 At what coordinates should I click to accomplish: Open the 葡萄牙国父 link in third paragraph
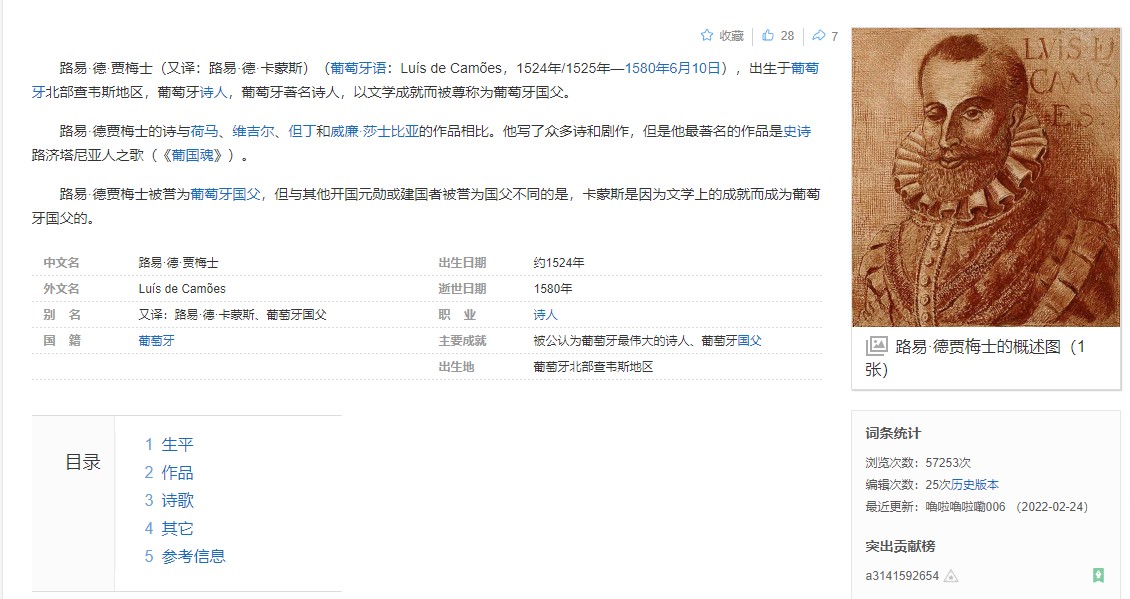tap(225, 194)
